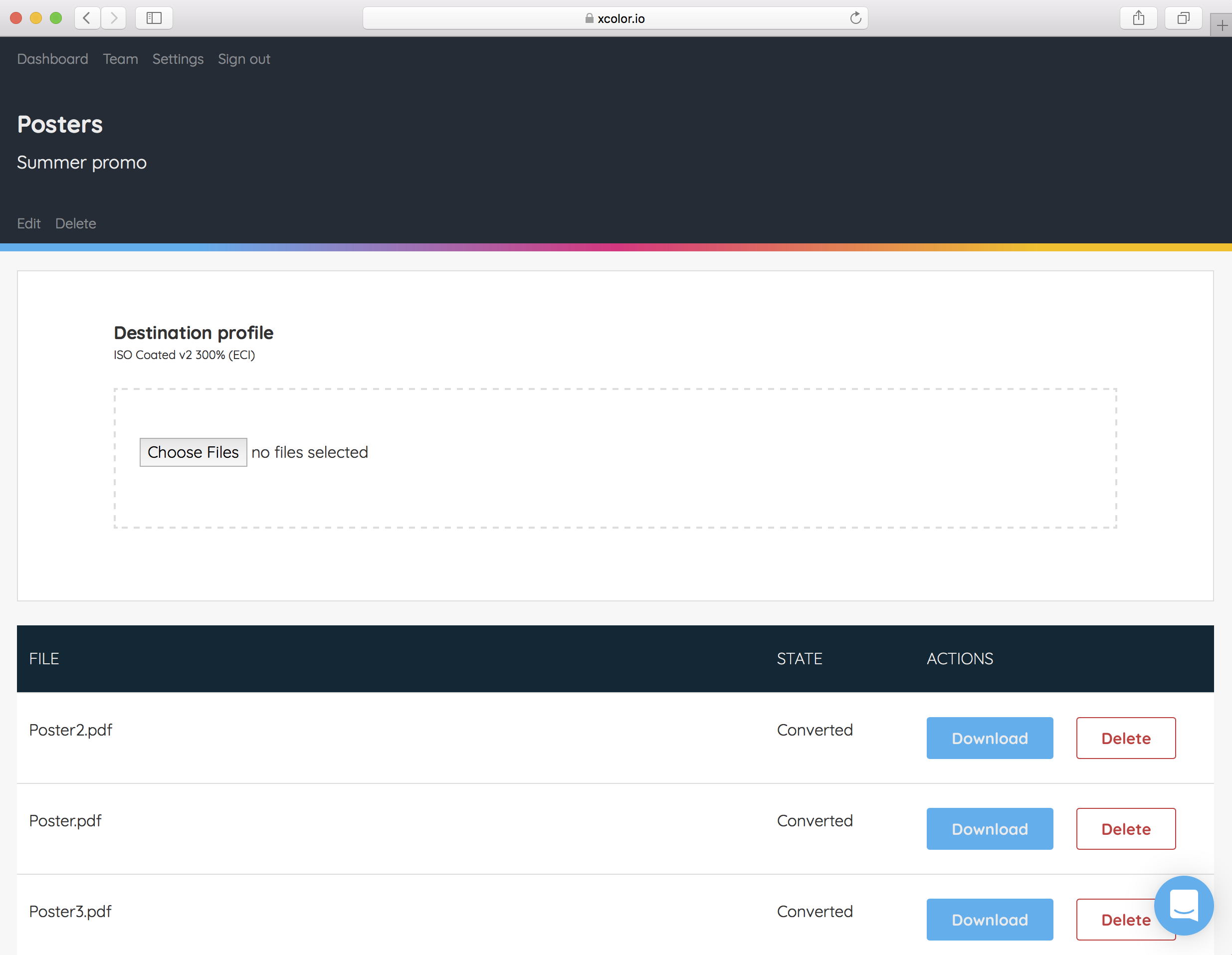Open the Team navigation link

(x=120, y=59)
